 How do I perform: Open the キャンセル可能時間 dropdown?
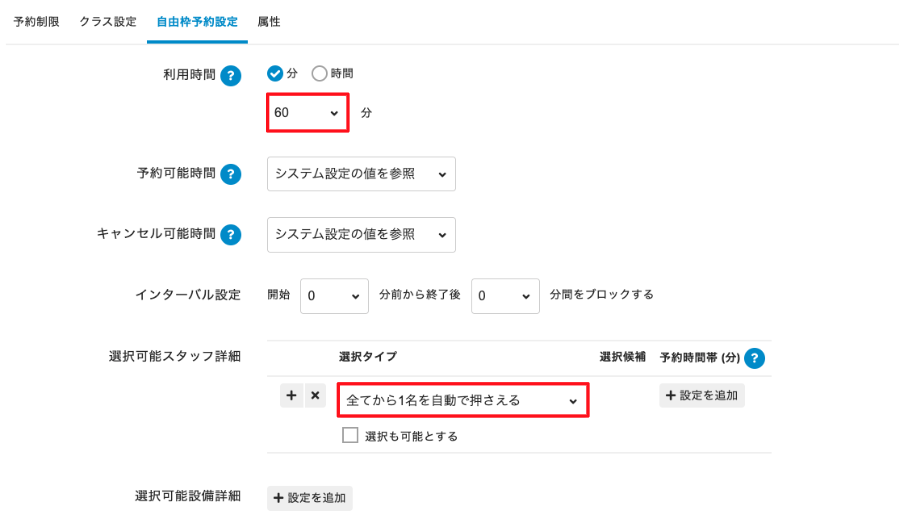(361, 235)
